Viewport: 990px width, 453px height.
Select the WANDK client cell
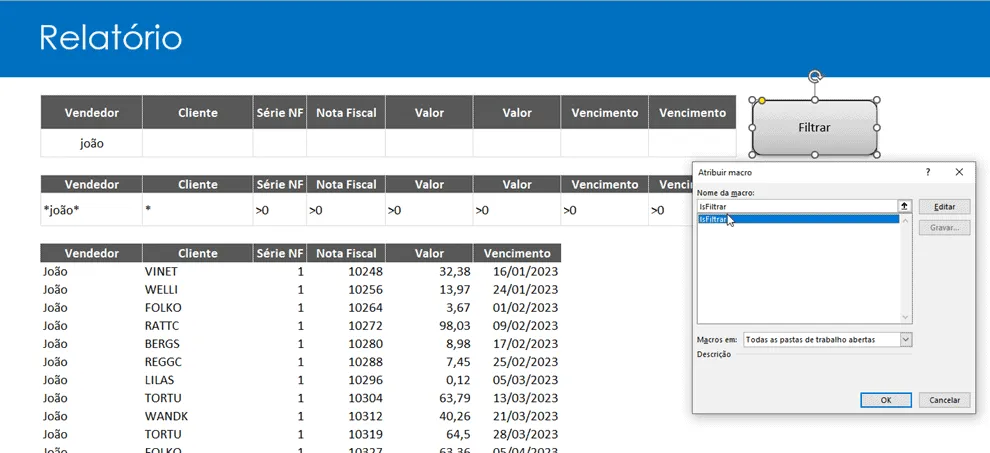coord(198,417)
